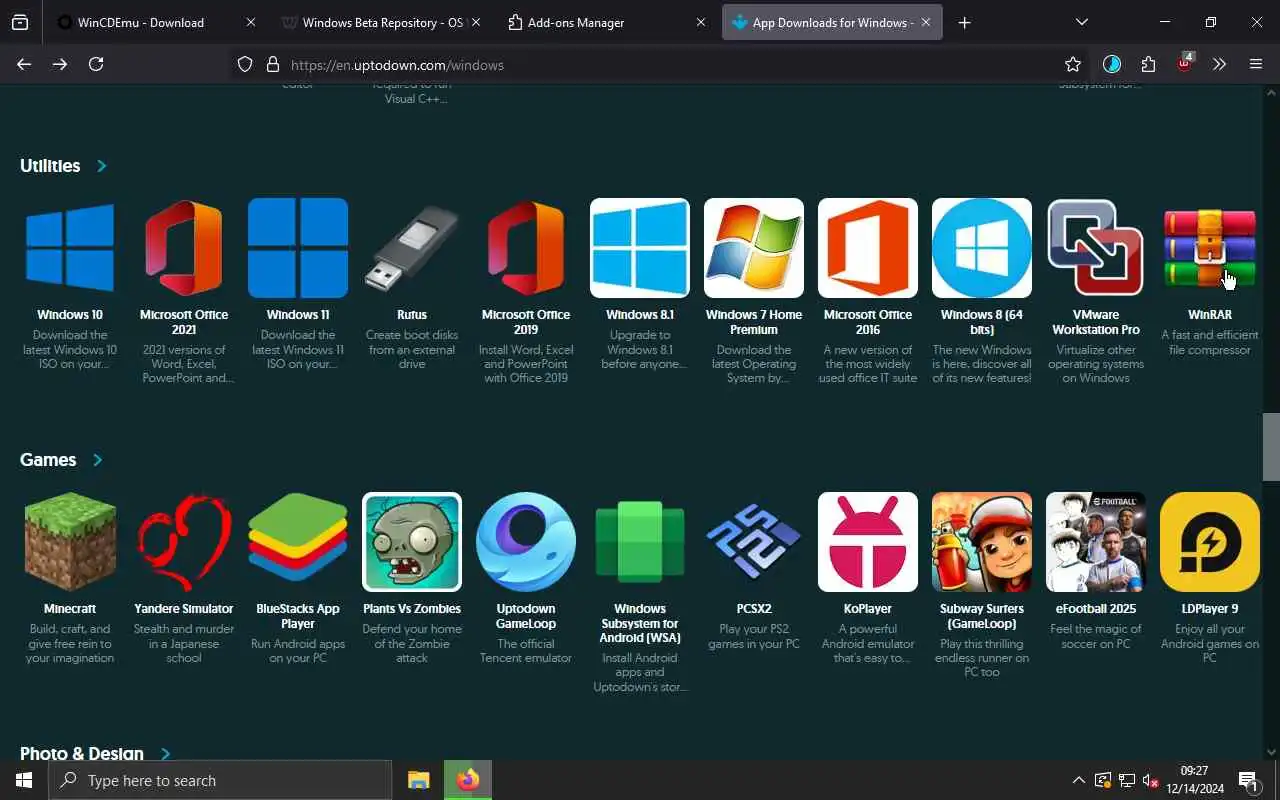The width and height of the screenshot is (1280, 800).
Task: Click the VMware Workstation Pro title link
Action: [x=1096, y=322]
